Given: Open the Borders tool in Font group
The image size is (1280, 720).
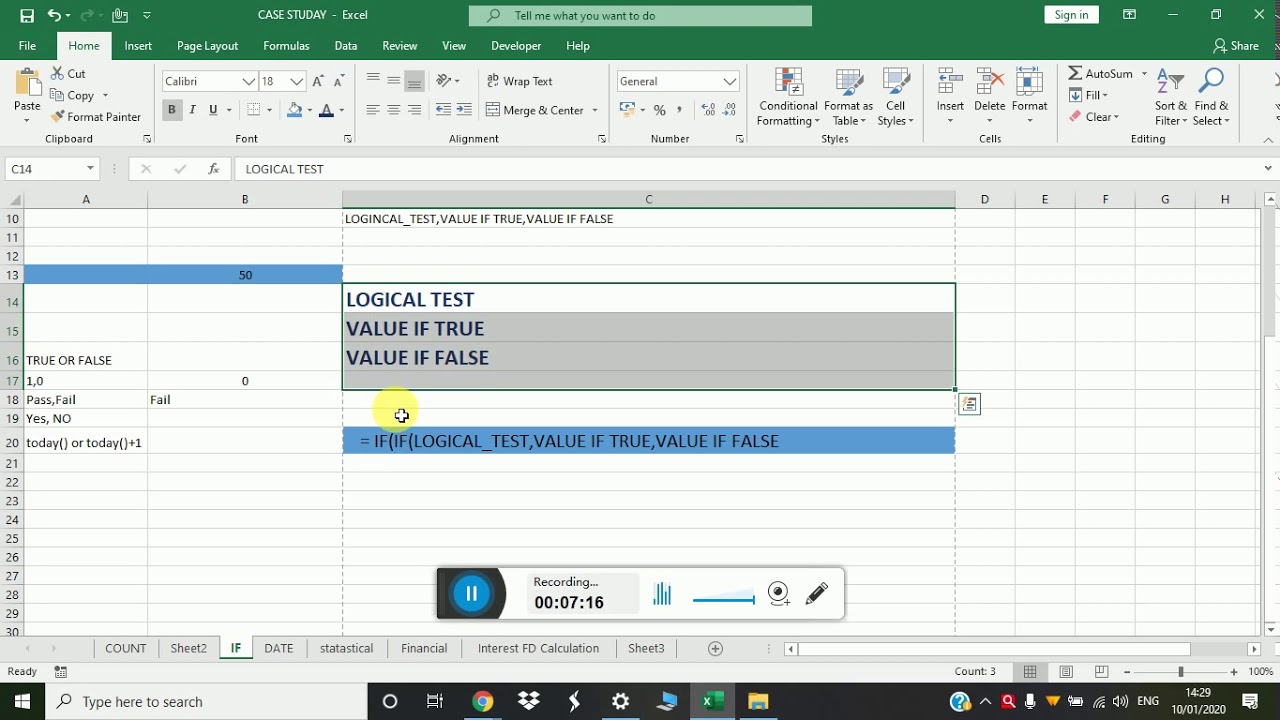Looking at the screenshot, I should (254, 110).
